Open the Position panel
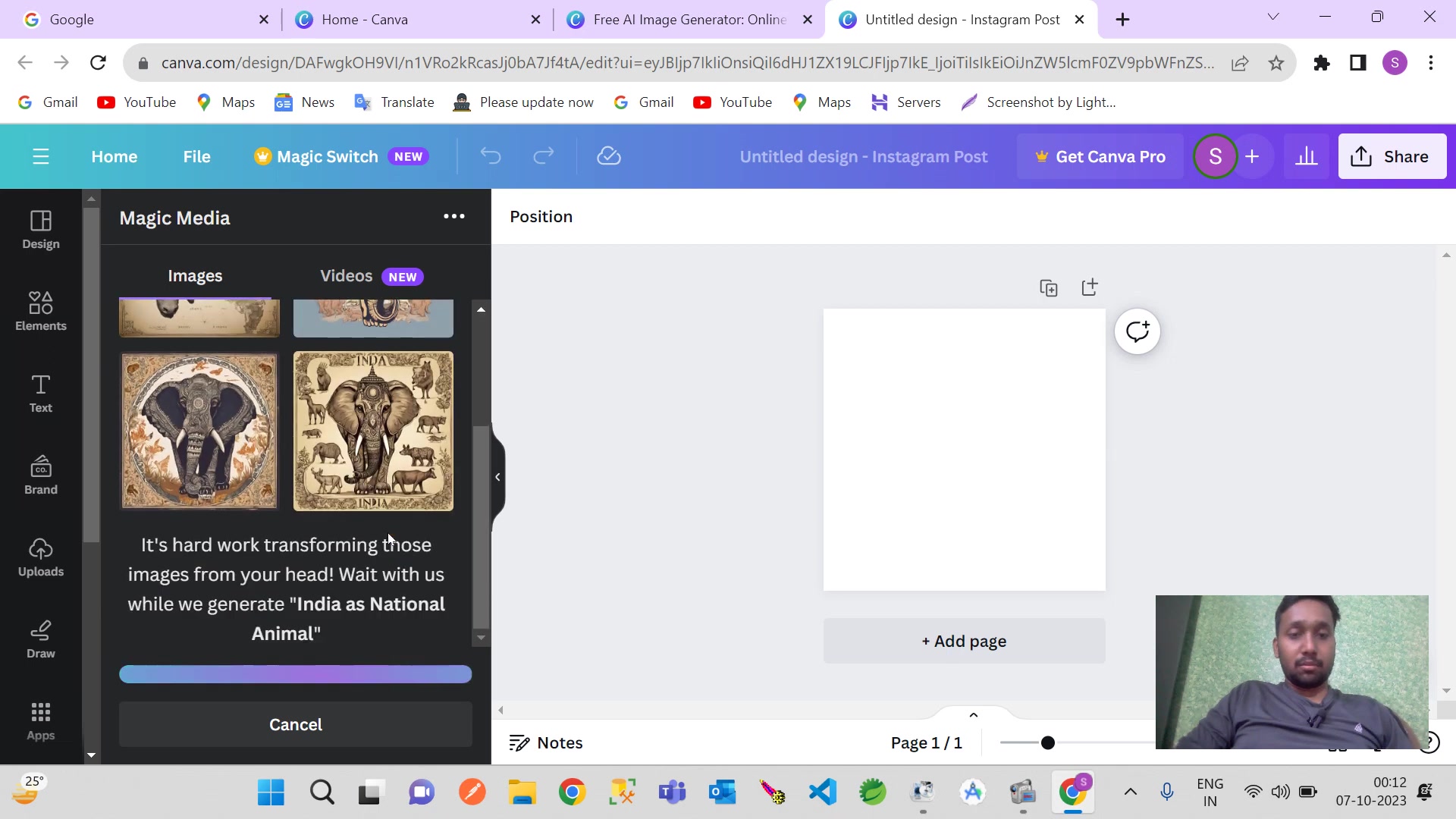The height and width of the screenshot is (819, 1456). click(x=541, y=217)
